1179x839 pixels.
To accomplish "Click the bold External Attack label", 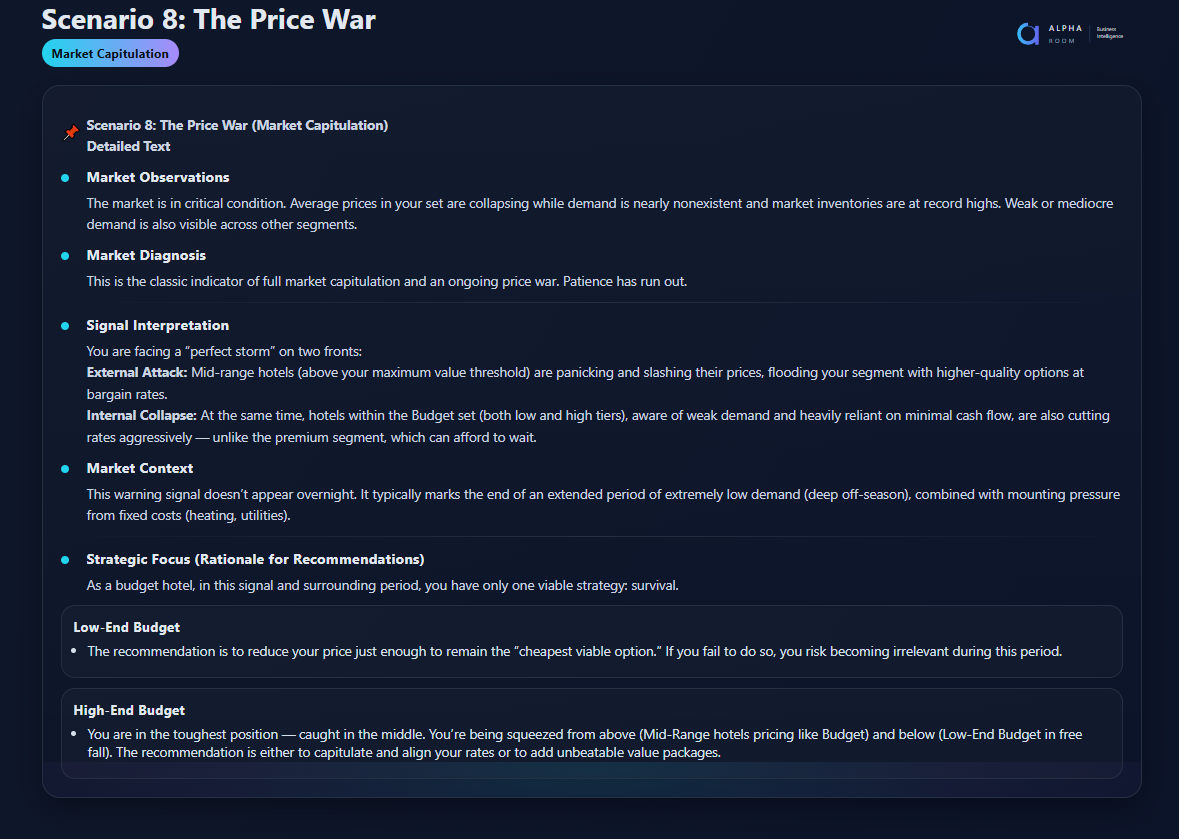I will [x=136, y=372].
